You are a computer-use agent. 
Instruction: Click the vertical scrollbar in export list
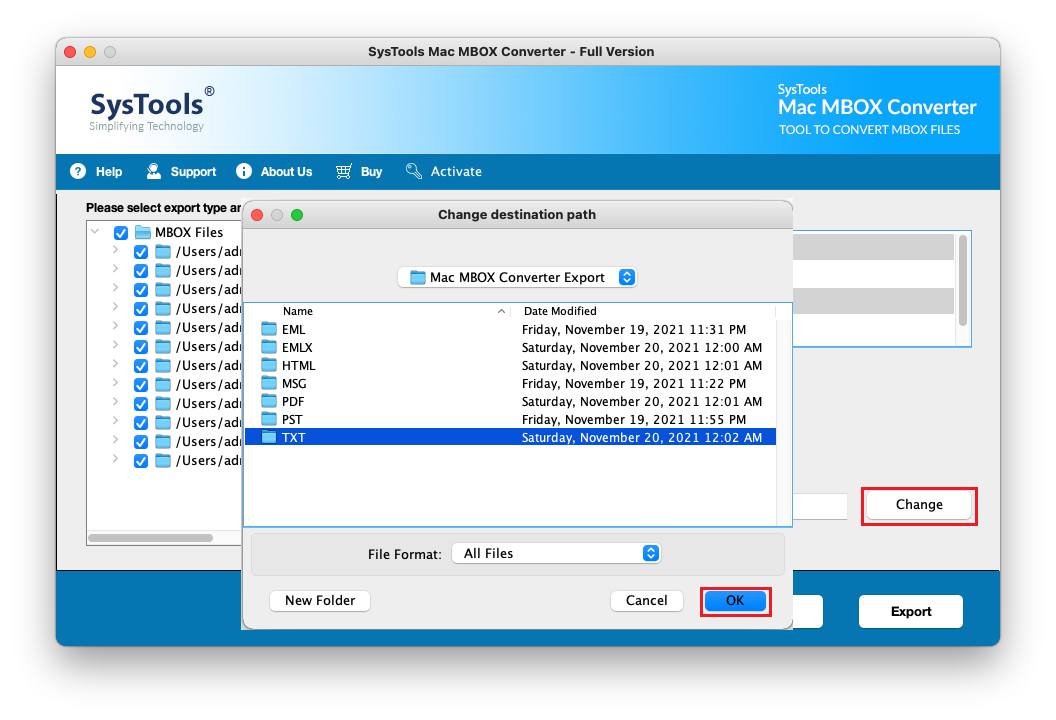pyautogui.click(x=963, y=280)
